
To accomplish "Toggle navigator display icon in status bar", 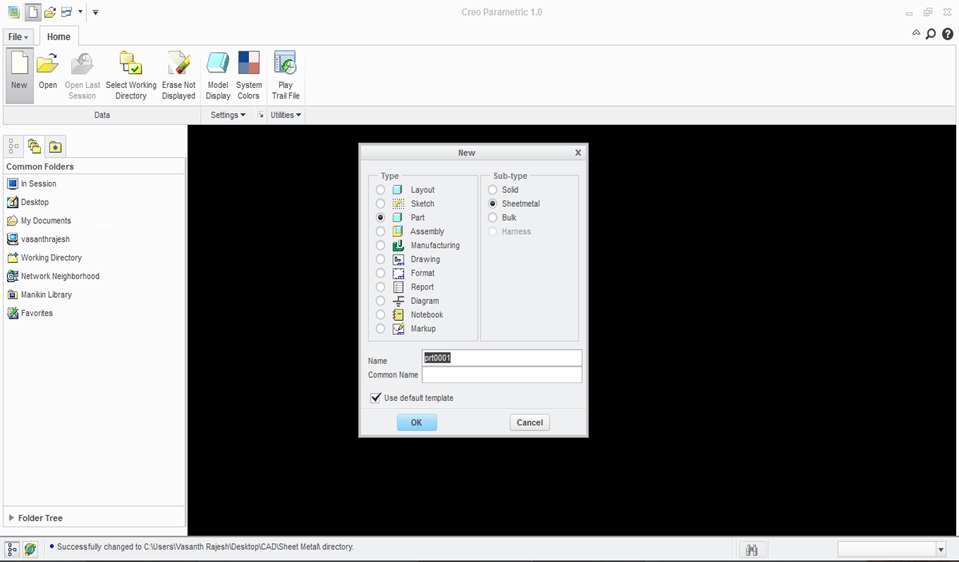I will [x=12, y=549].
